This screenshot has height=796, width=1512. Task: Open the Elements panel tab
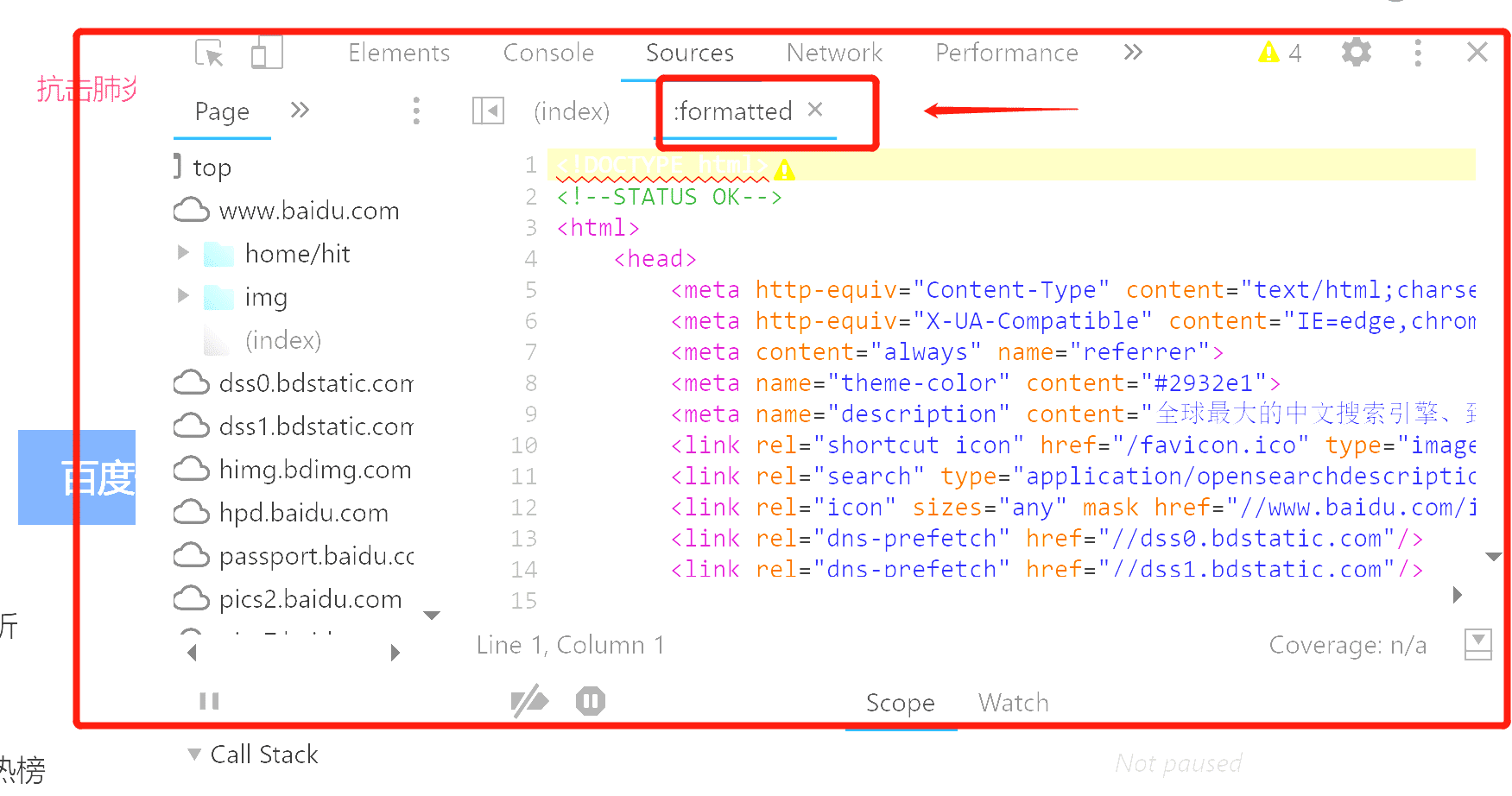(399, 54)
